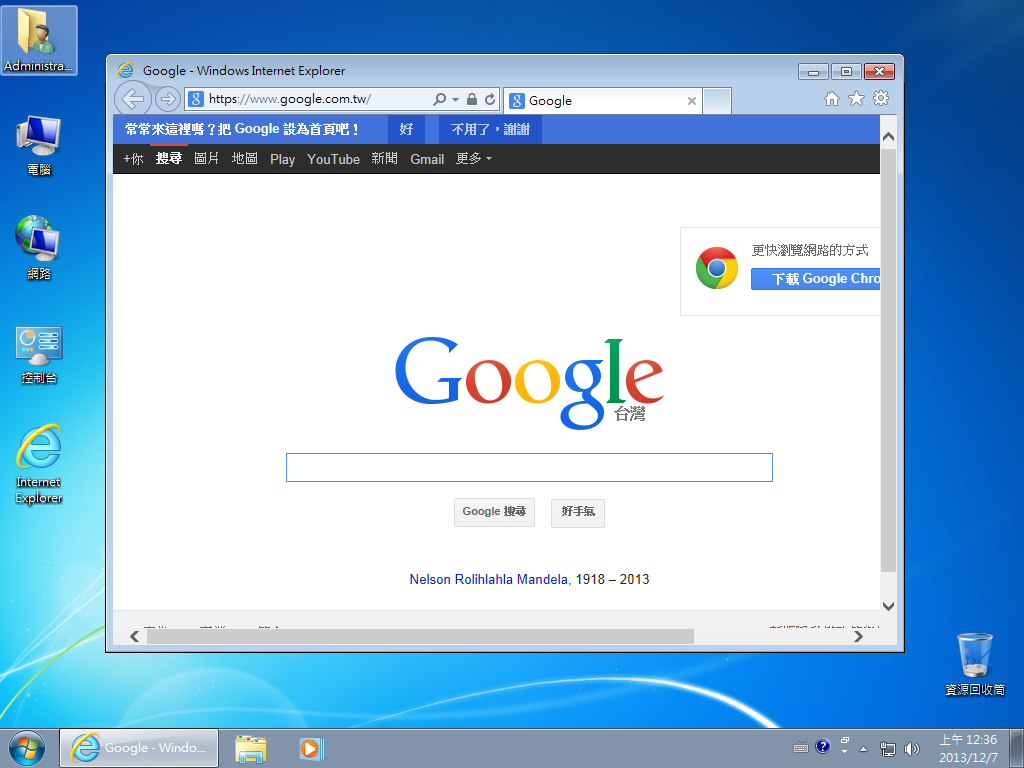This screenshot has height=768, width=1024.
Task: Open the Home page via house icon
Action: [831, 99]
